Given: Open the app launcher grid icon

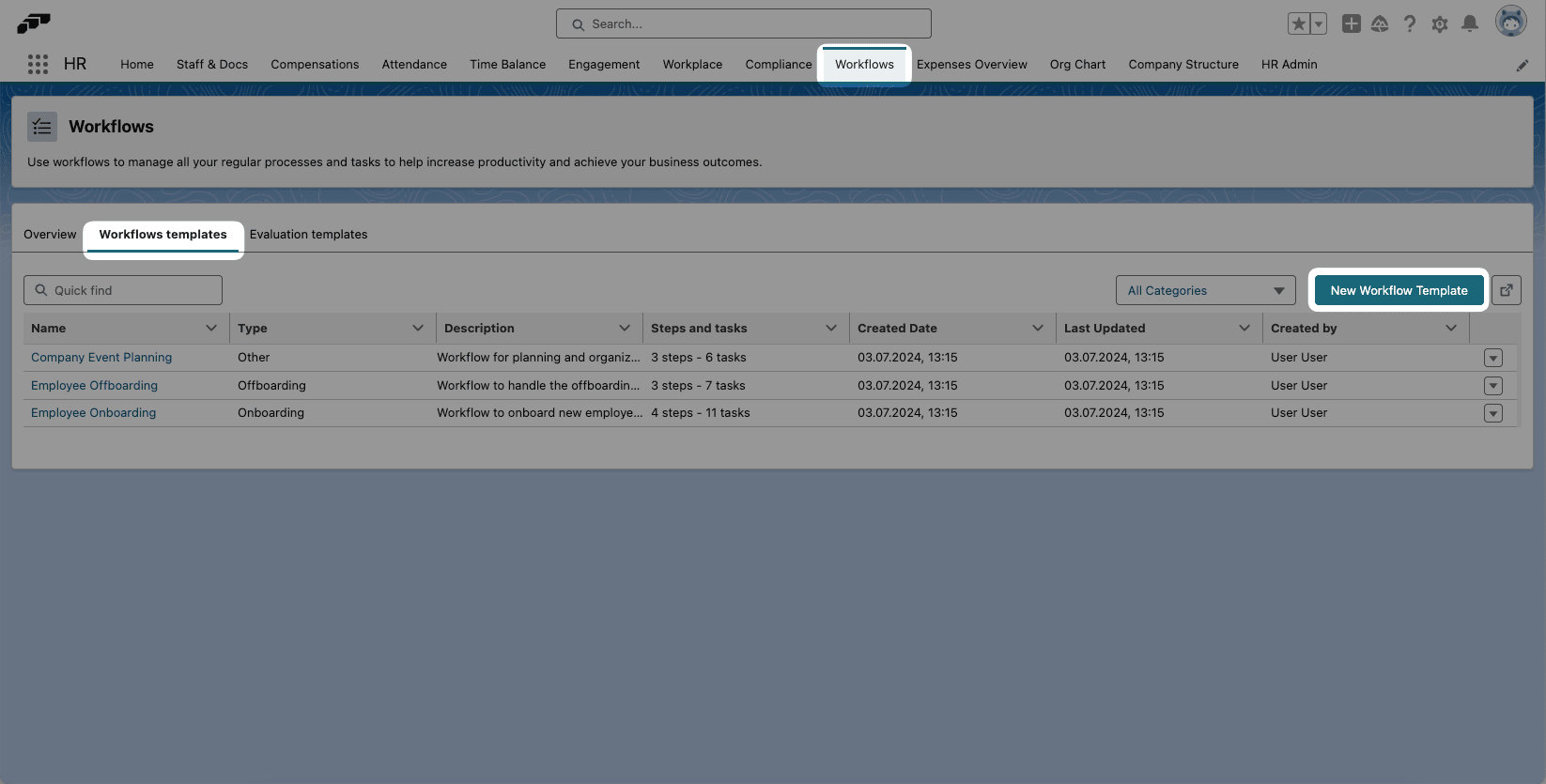Looking at the screenshot, I should click(x=38, y=64).
